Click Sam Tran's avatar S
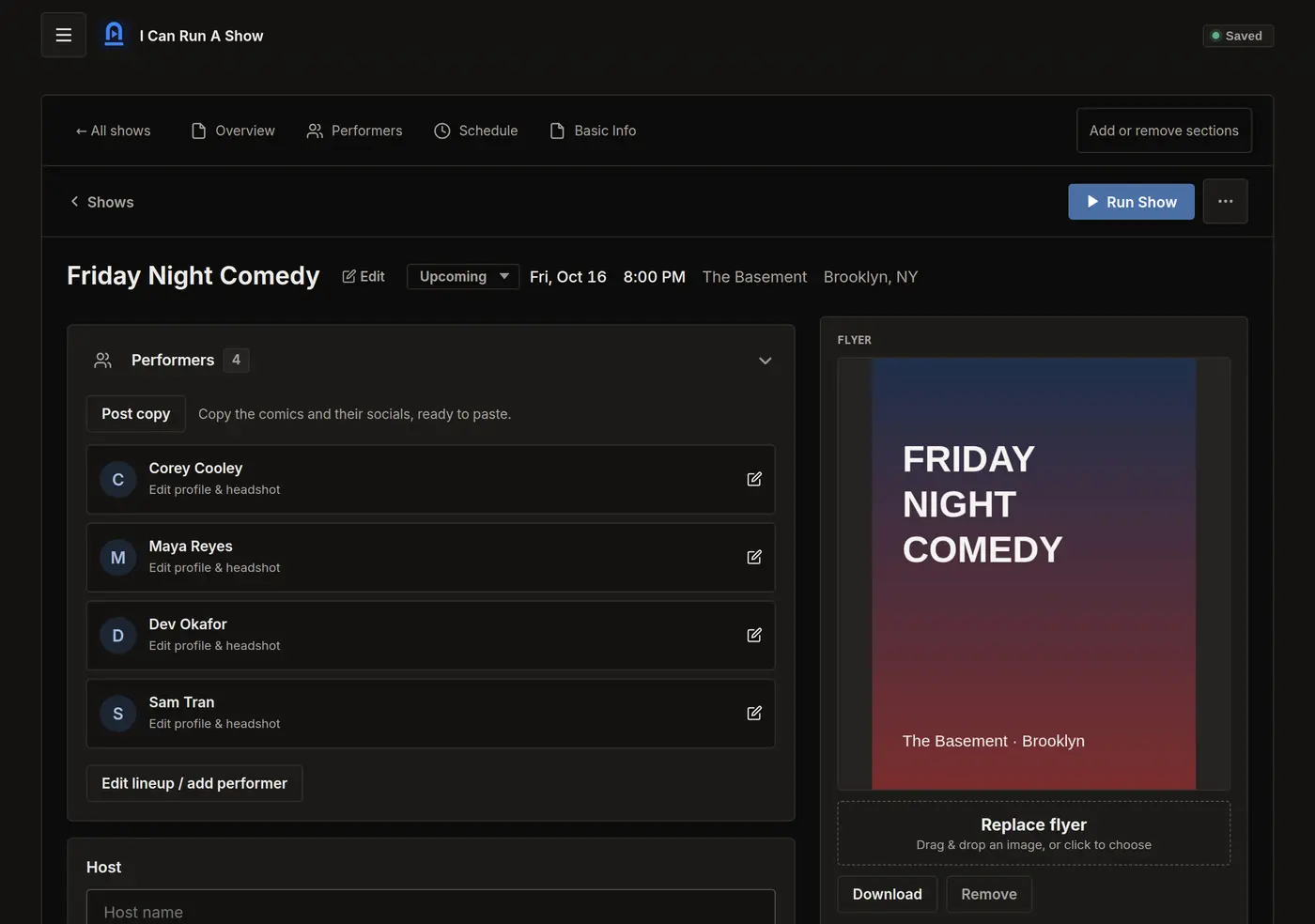Screen dimensions: 1315x924 118,714
